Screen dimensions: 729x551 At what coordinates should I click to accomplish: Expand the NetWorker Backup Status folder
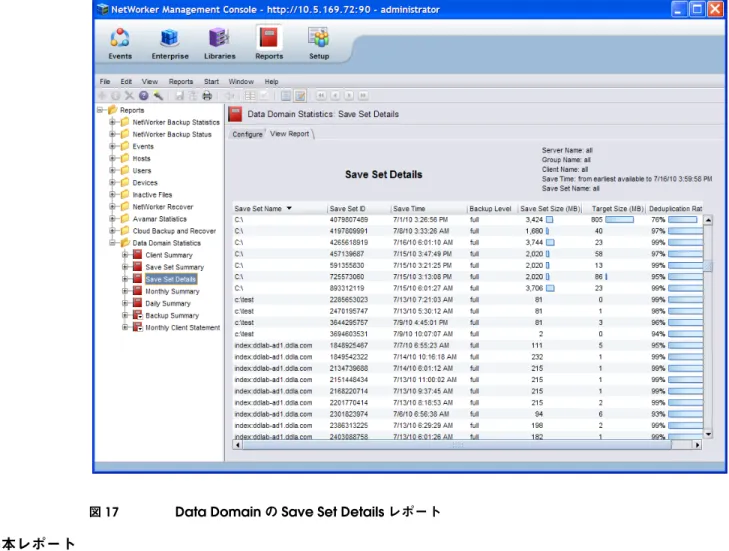(x=112, y=134)
